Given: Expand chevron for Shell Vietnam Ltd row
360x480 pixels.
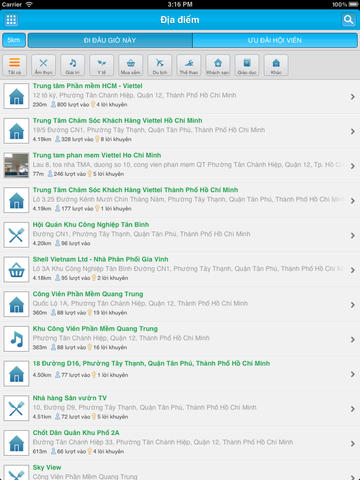Looking at the screenshot, I should pos(352,270).
